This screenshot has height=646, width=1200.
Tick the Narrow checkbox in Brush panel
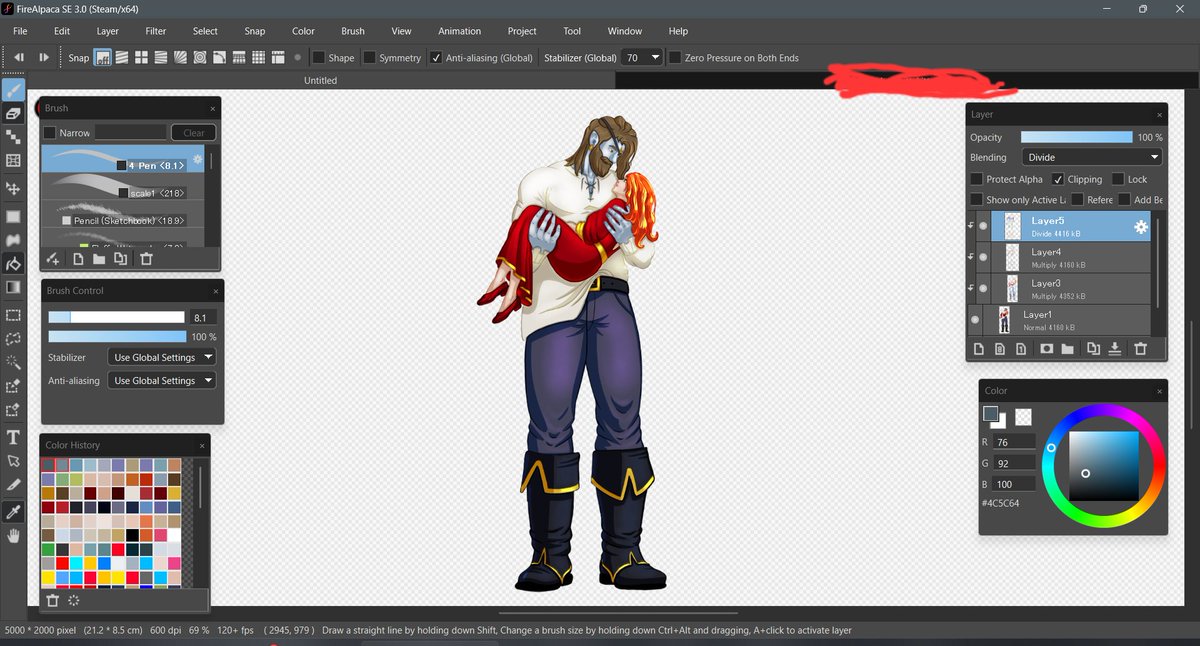point(50,132)
